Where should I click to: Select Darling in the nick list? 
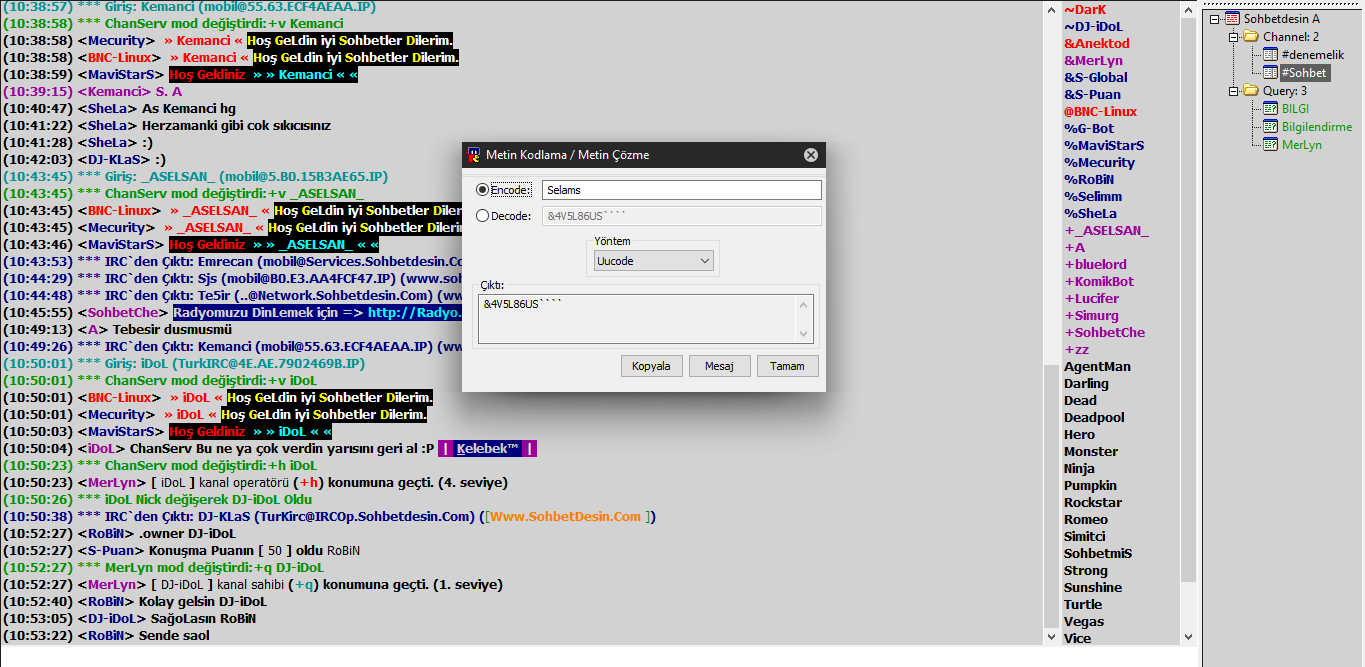(1086, 383)
